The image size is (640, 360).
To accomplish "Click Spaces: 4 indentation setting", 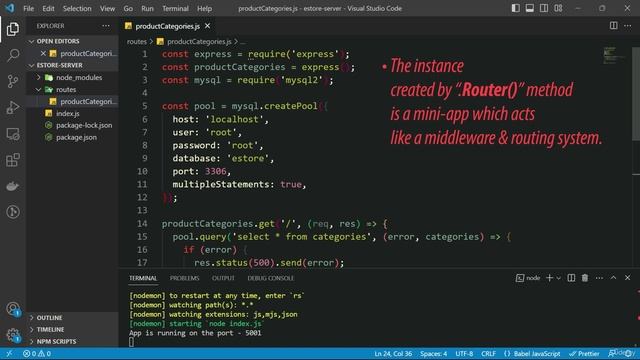I will [x=433, y=353].
